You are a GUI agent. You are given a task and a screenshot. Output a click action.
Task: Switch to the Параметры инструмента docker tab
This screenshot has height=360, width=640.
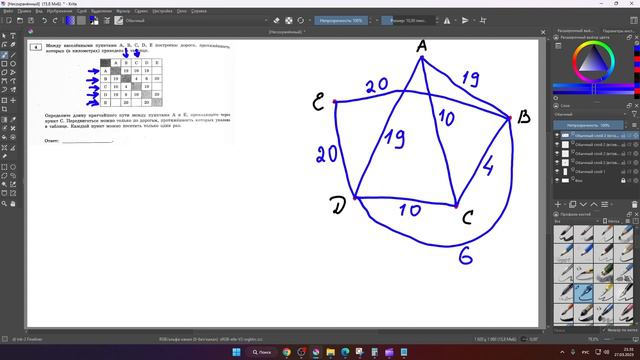tap(618, 31)
